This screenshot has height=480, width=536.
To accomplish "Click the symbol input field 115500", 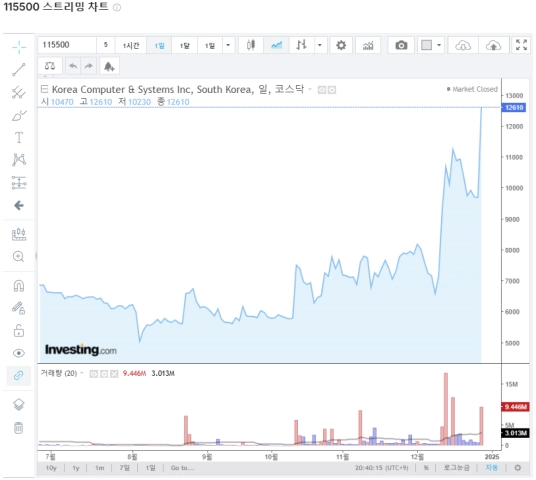I will point(67,45).
